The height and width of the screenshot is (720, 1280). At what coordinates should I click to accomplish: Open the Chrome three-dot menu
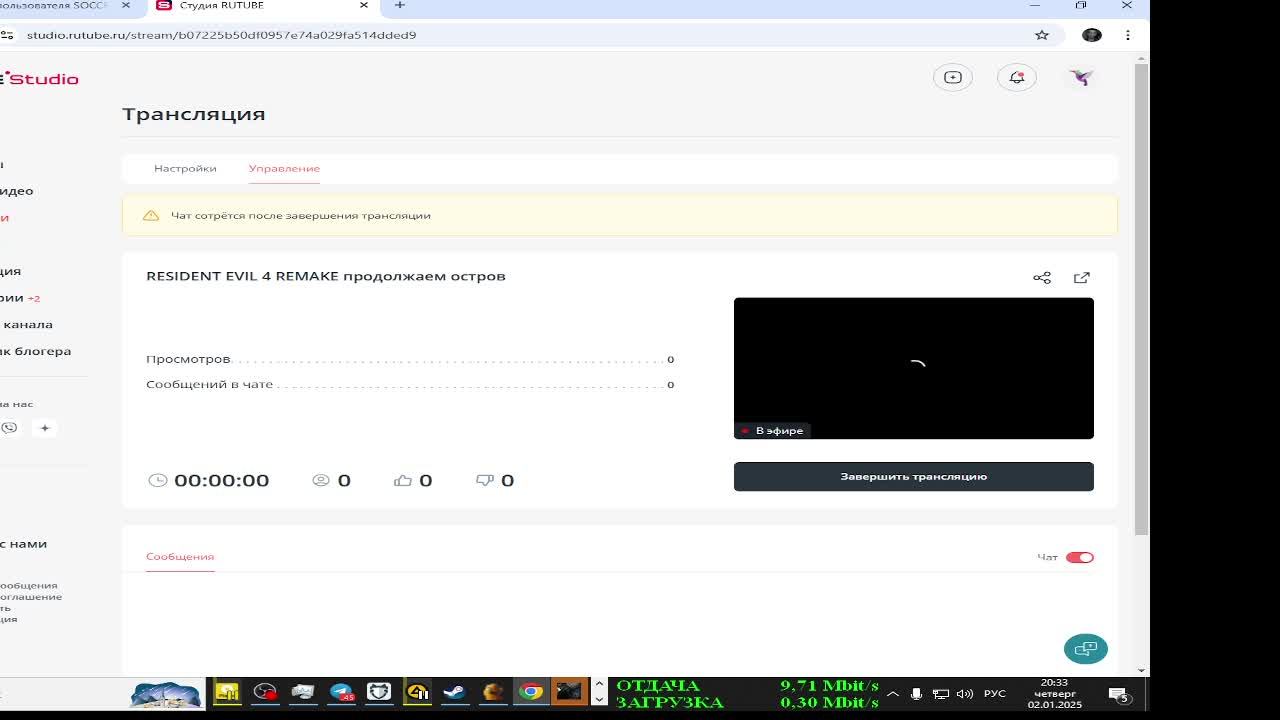[x=1128, y=35]
